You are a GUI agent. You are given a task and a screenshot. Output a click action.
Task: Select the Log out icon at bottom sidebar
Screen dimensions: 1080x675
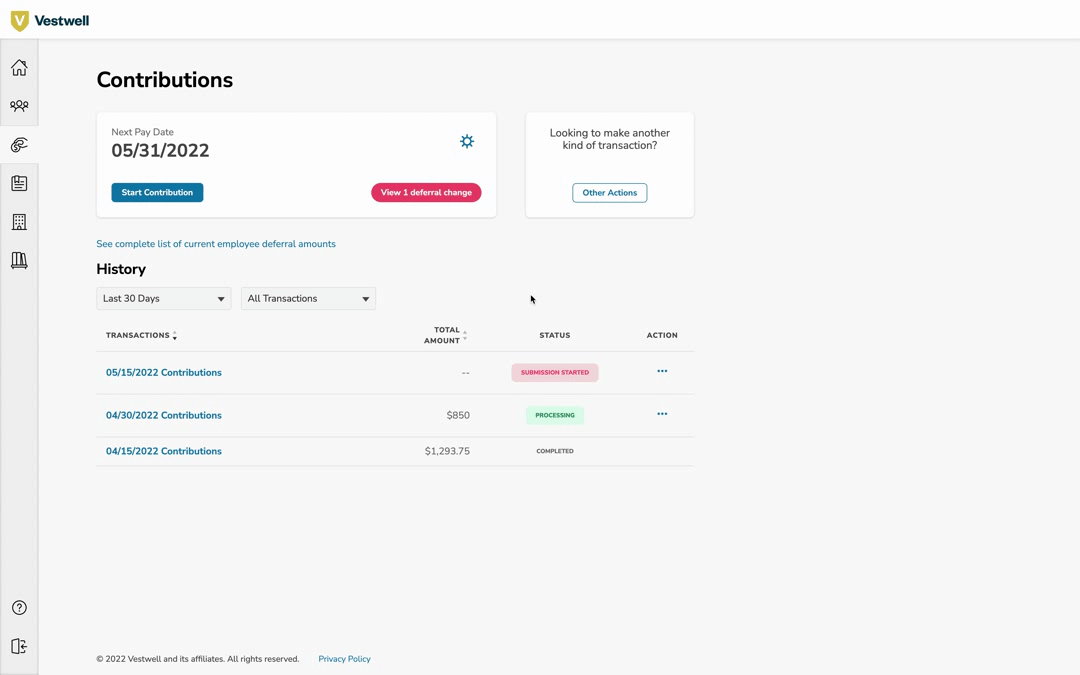pos(18,646)
